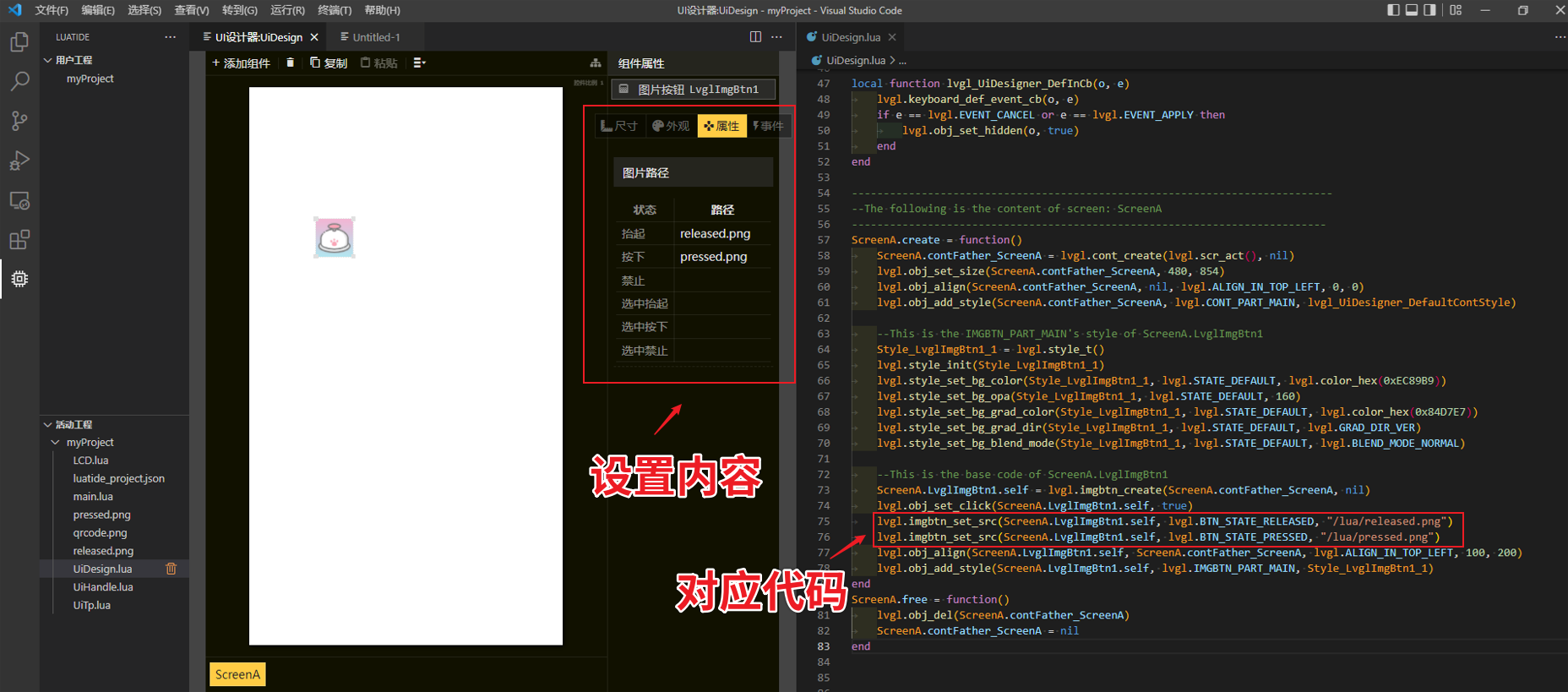Open the LuatIDE chip icon in activity bar
Screen dimensions: 1568x692
19,279
